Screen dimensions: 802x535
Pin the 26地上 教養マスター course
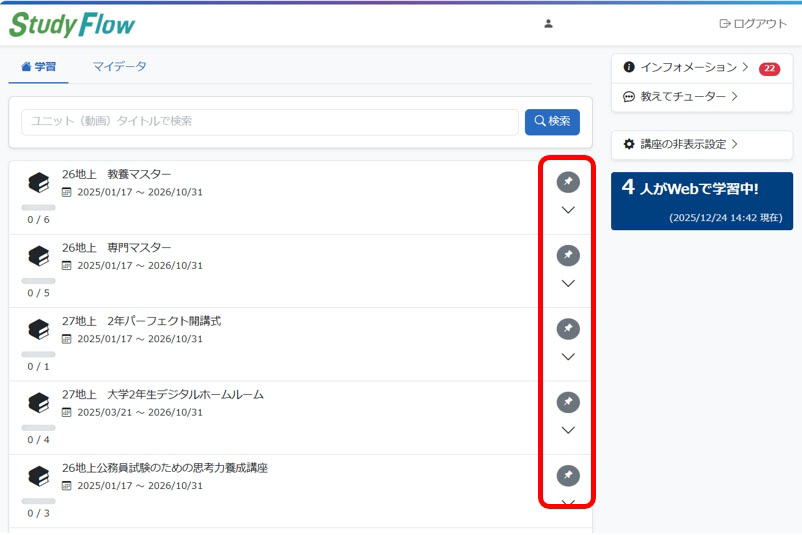568,182
